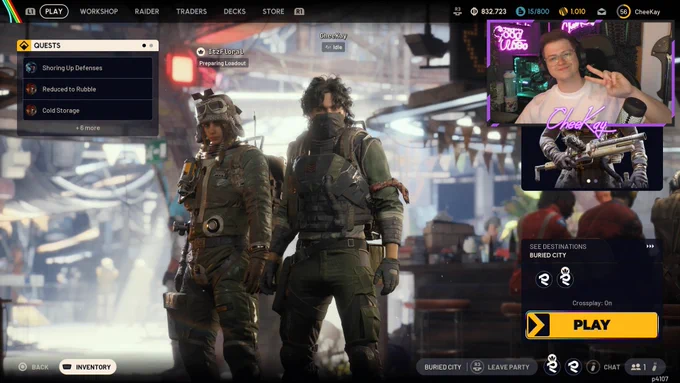The height and width of the screenshot is (383, 680).
Task: Expand destinations with the triple-arrow chevron
Action: [x=650, y=246]
